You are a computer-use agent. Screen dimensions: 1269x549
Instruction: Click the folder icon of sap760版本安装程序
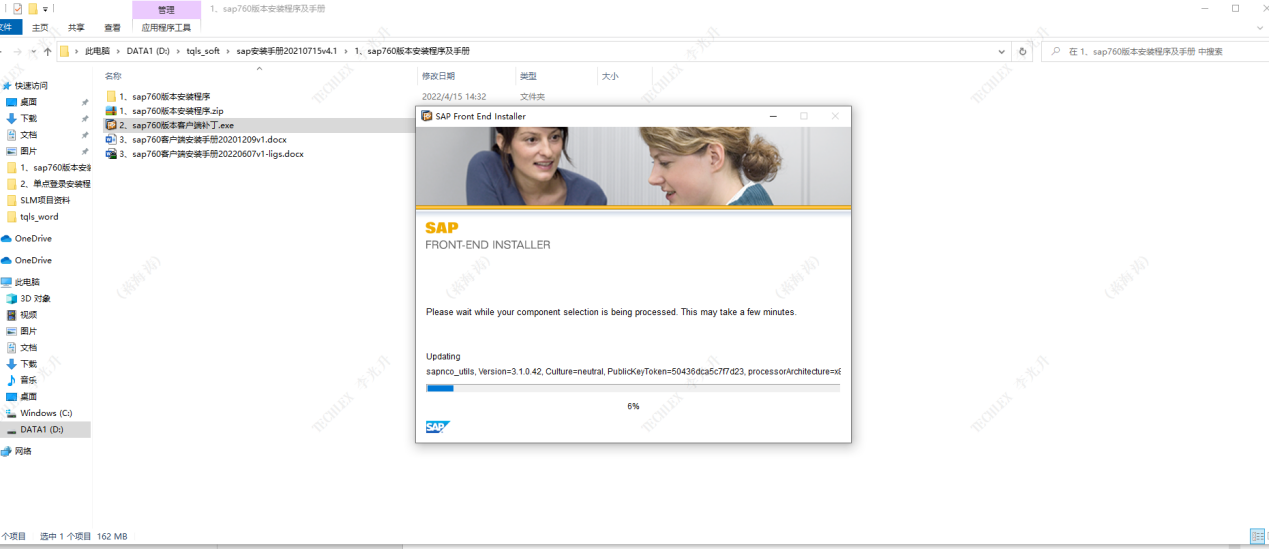(111, 96)
